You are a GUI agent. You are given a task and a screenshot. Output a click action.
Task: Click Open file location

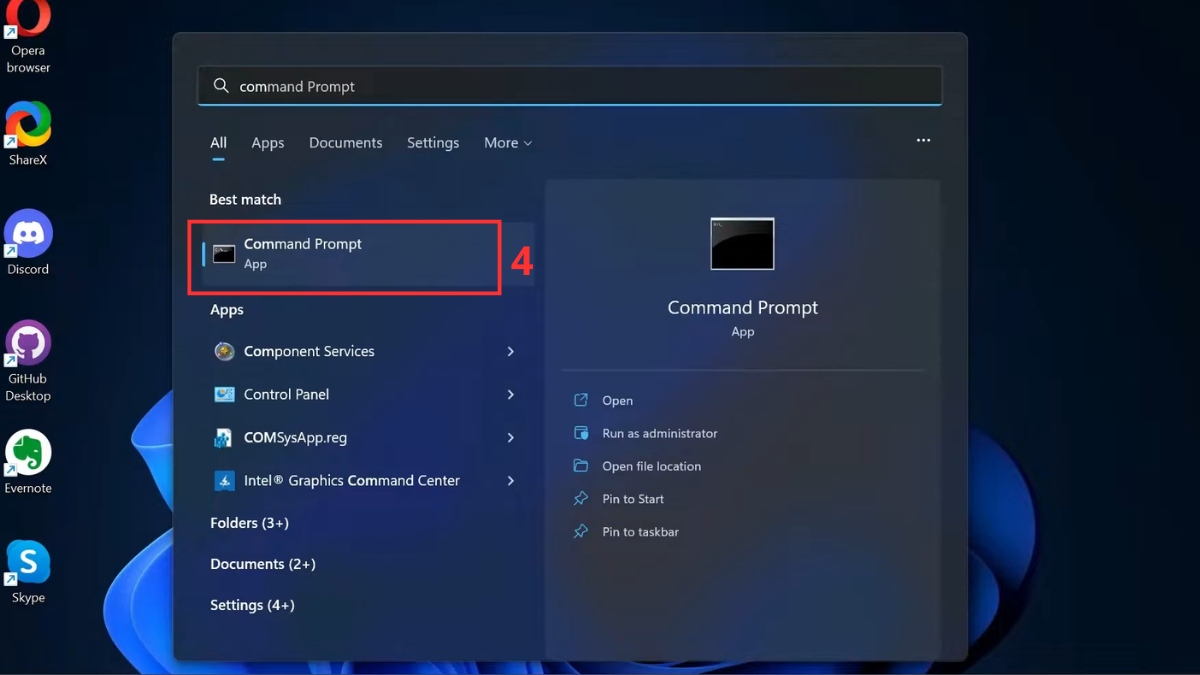tap(651, 467)
